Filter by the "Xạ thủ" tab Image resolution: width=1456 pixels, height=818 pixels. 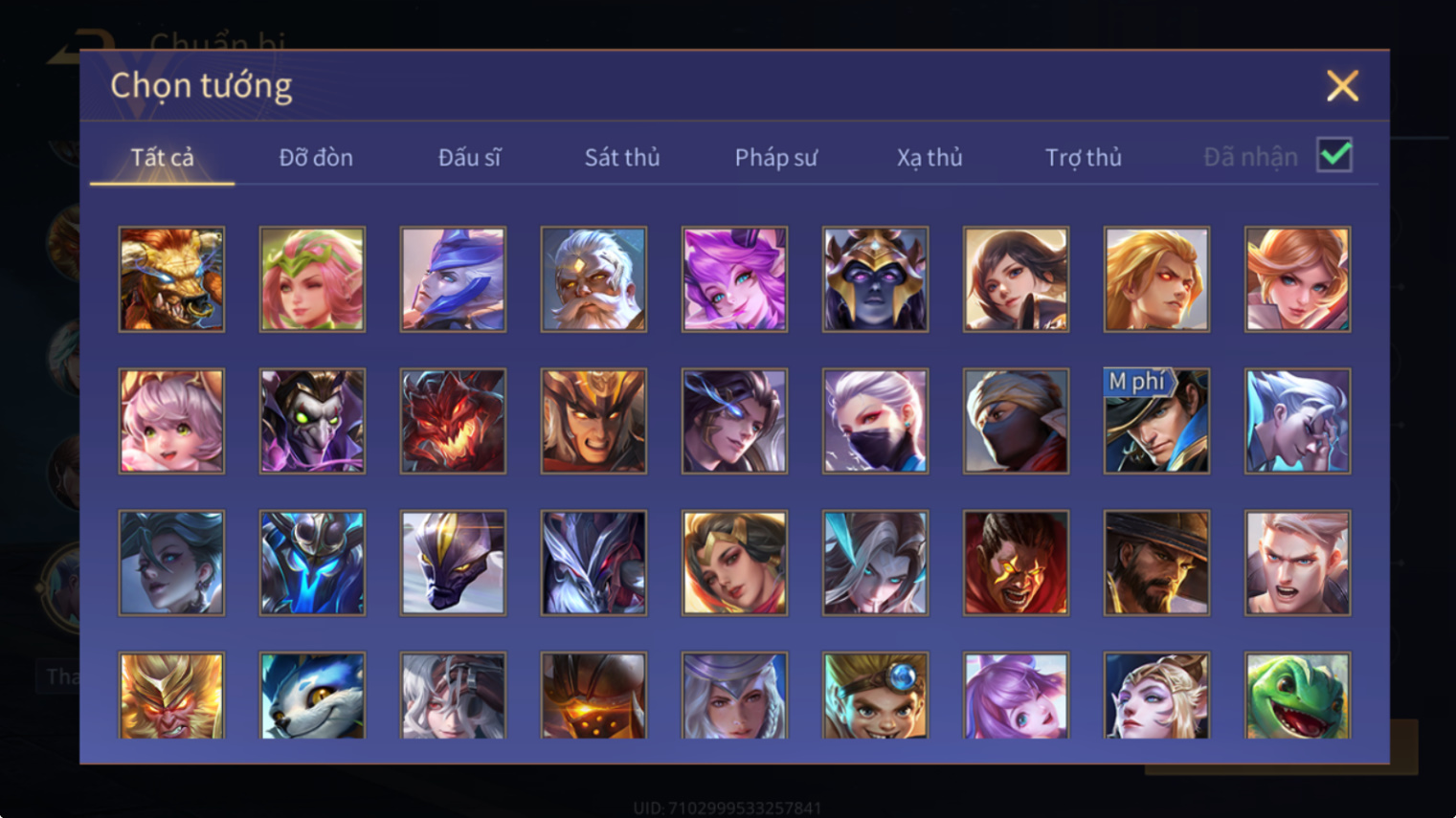[x=930, y=157]
